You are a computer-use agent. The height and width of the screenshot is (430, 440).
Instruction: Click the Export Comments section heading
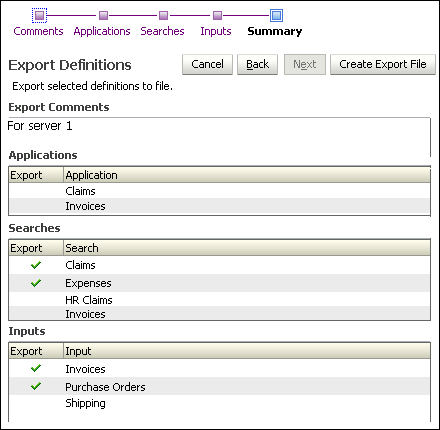[59, 107]
